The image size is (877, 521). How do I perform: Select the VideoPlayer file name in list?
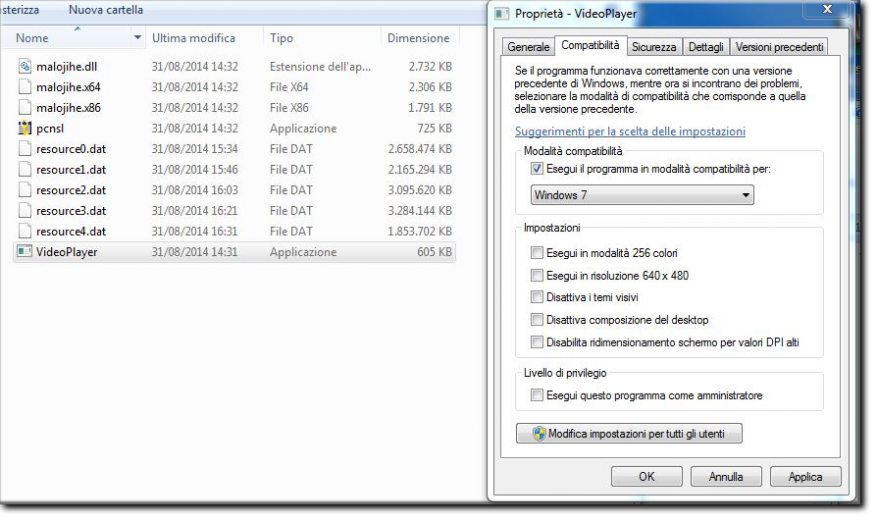pyautogui.click(x=67, y=253)
